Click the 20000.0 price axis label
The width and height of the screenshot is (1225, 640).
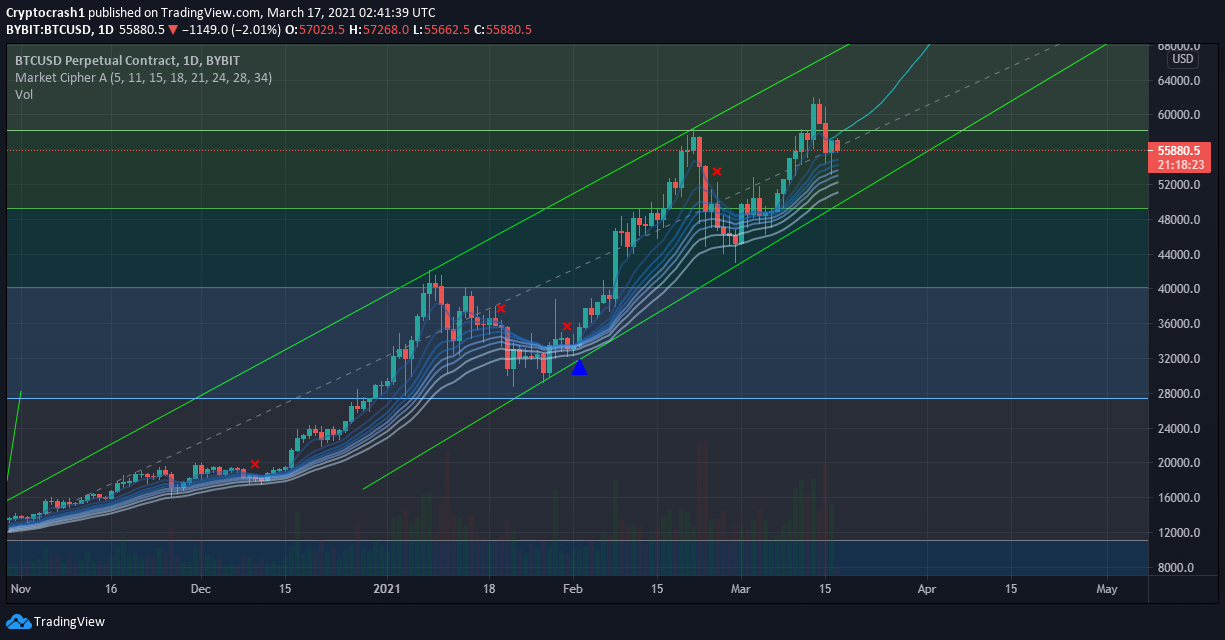click(x=1178, y=463)
